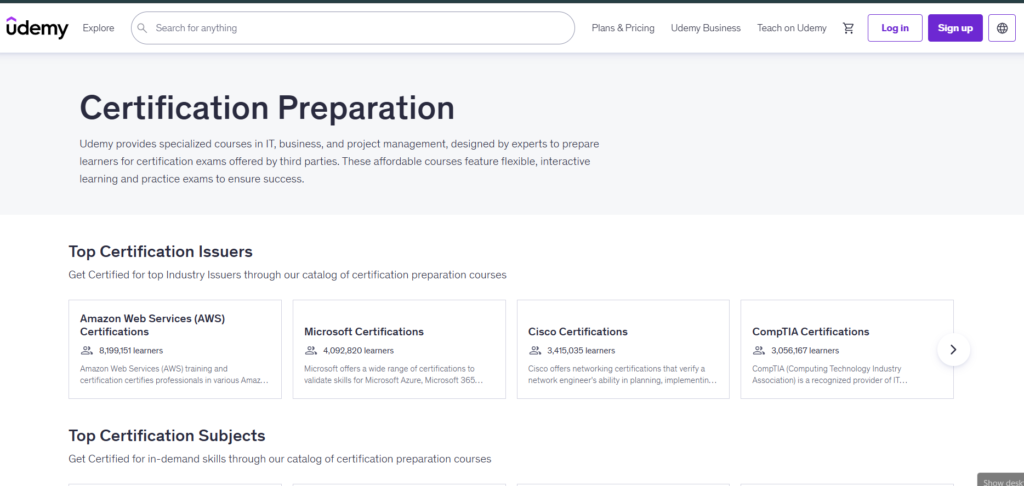Click the 3,056,167 learners text
This screenshot has width=1024, height=486.
coord(805,351)
